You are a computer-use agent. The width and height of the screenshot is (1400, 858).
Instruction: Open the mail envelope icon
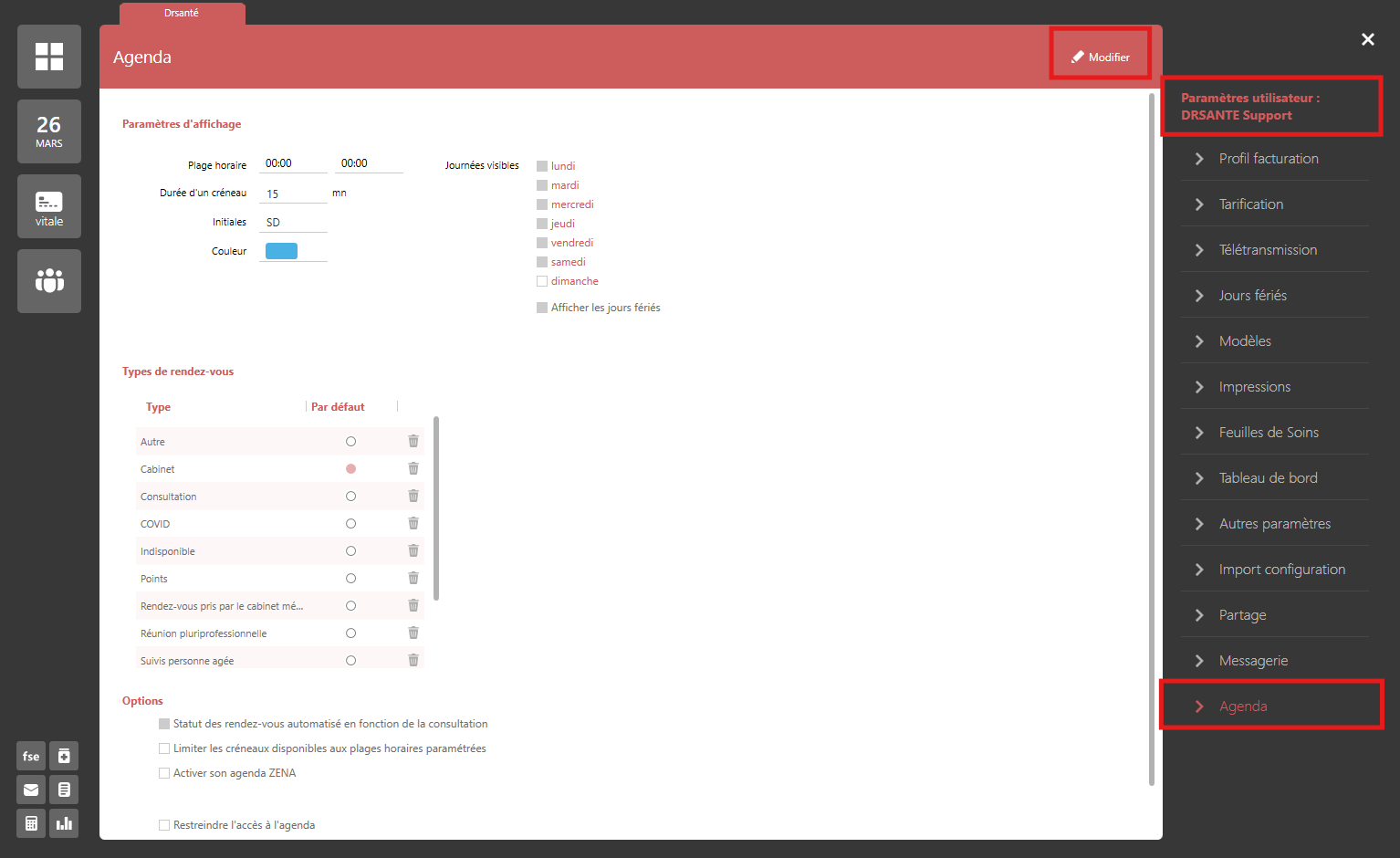(31, 790)
